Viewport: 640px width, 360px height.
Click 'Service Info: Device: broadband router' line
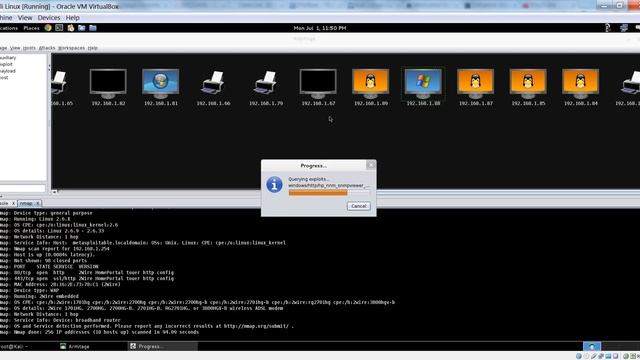(67, 320)
